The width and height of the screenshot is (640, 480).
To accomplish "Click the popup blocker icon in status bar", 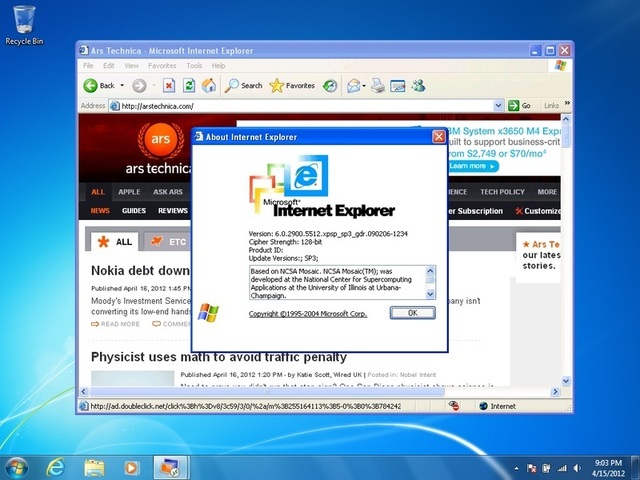I will [453, 406].
